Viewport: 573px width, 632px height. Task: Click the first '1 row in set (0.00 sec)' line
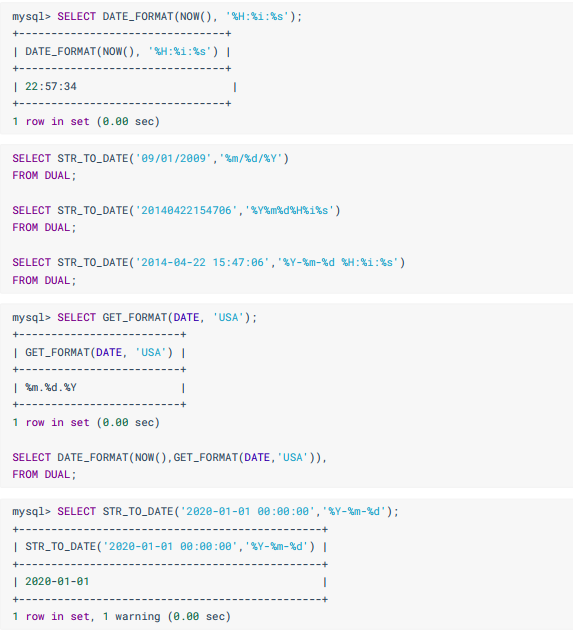[86, 121]
